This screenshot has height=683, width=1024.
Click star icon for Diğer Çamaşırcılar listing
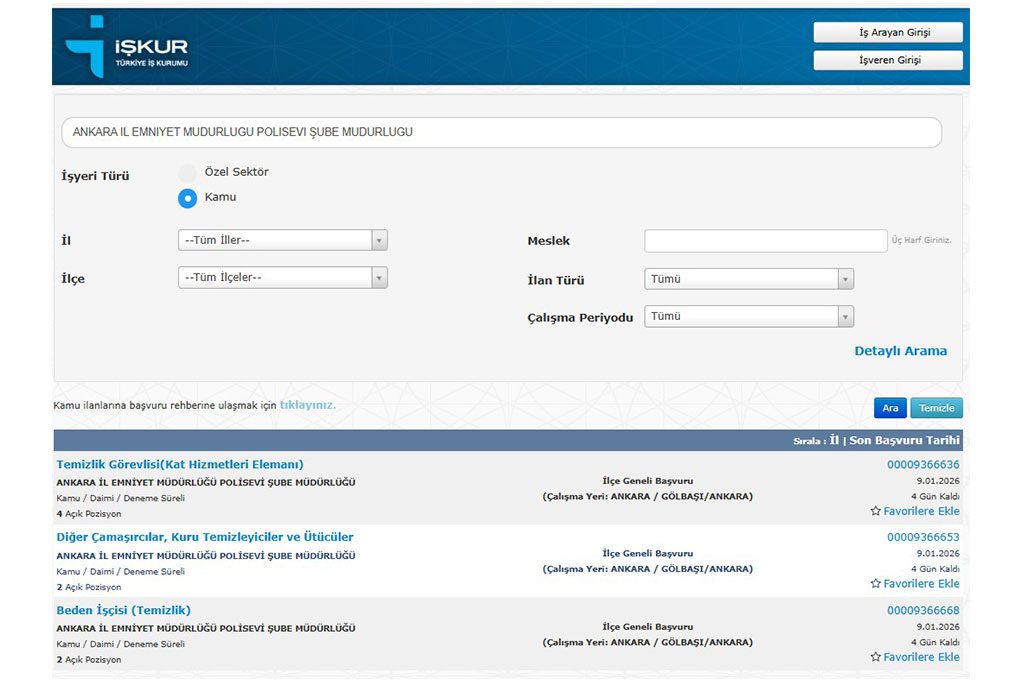pyautogui.click(x=876, y=584)
